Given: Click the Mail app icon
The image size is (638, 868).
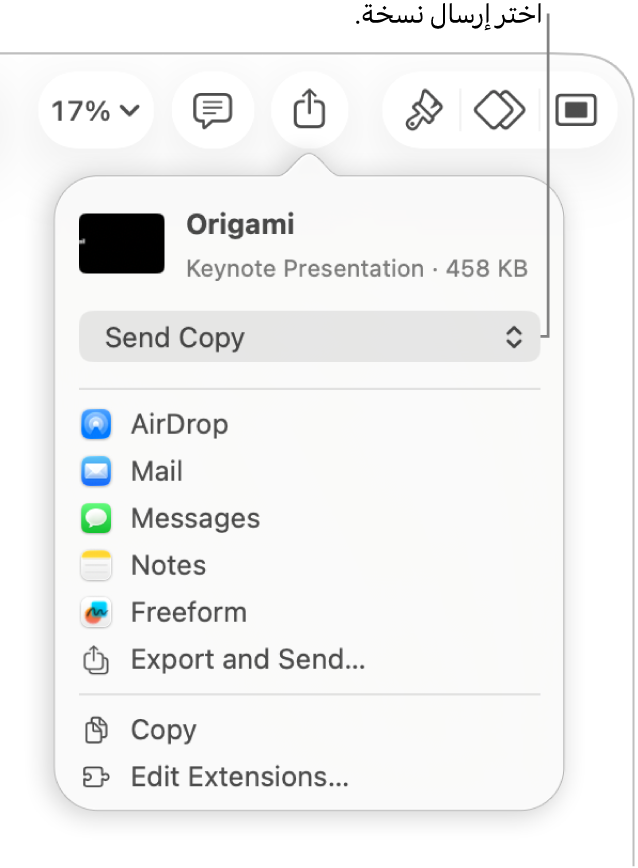Looking at the screenshot, I should tap(97, 471).
